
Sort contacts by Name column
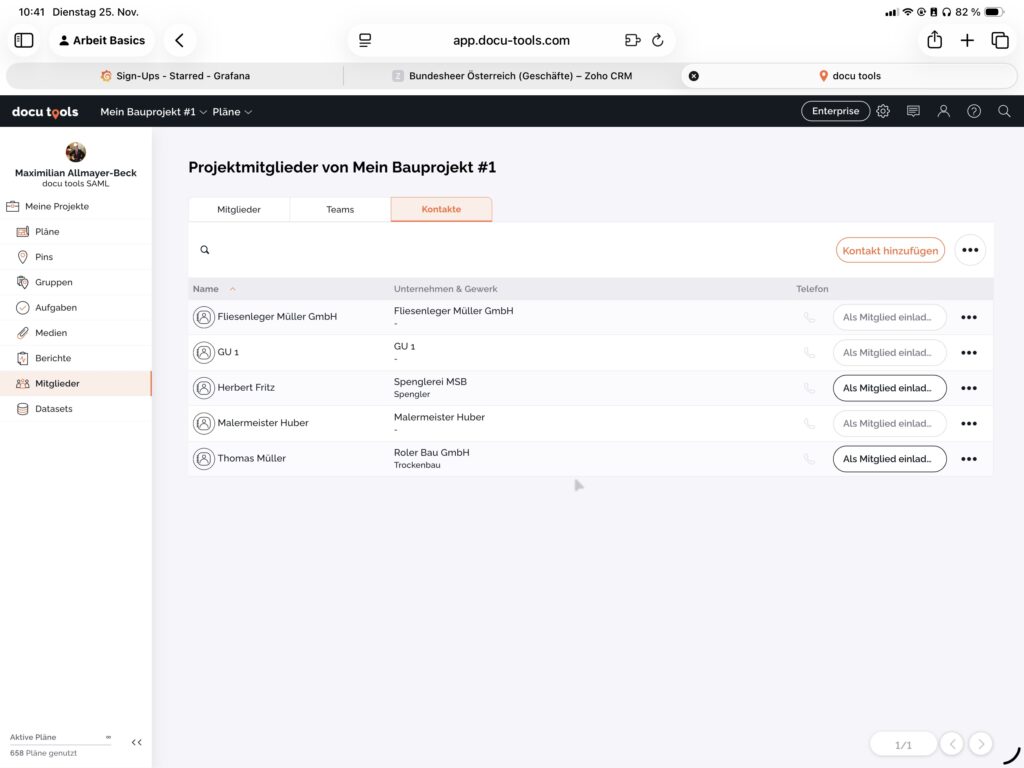(206, 289)
